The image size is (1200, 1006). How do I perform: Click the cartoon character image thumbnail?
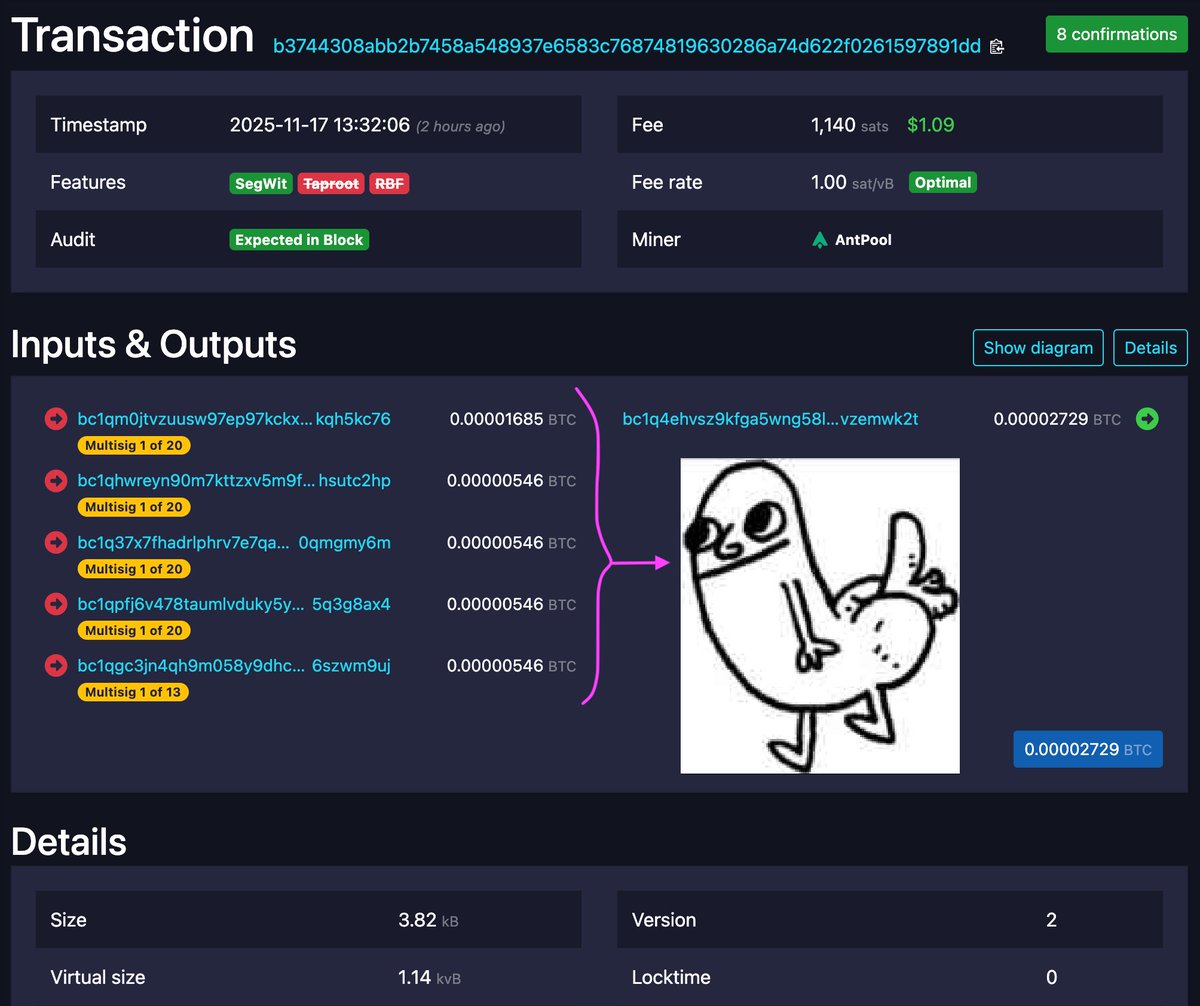coord(820,616)
